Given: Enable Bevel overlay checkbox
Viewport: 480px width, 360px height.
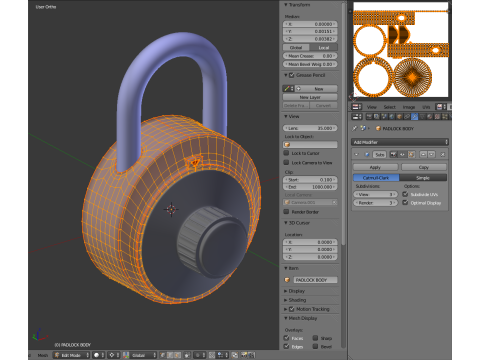Looking at the screenshot, I should (315, 346).
